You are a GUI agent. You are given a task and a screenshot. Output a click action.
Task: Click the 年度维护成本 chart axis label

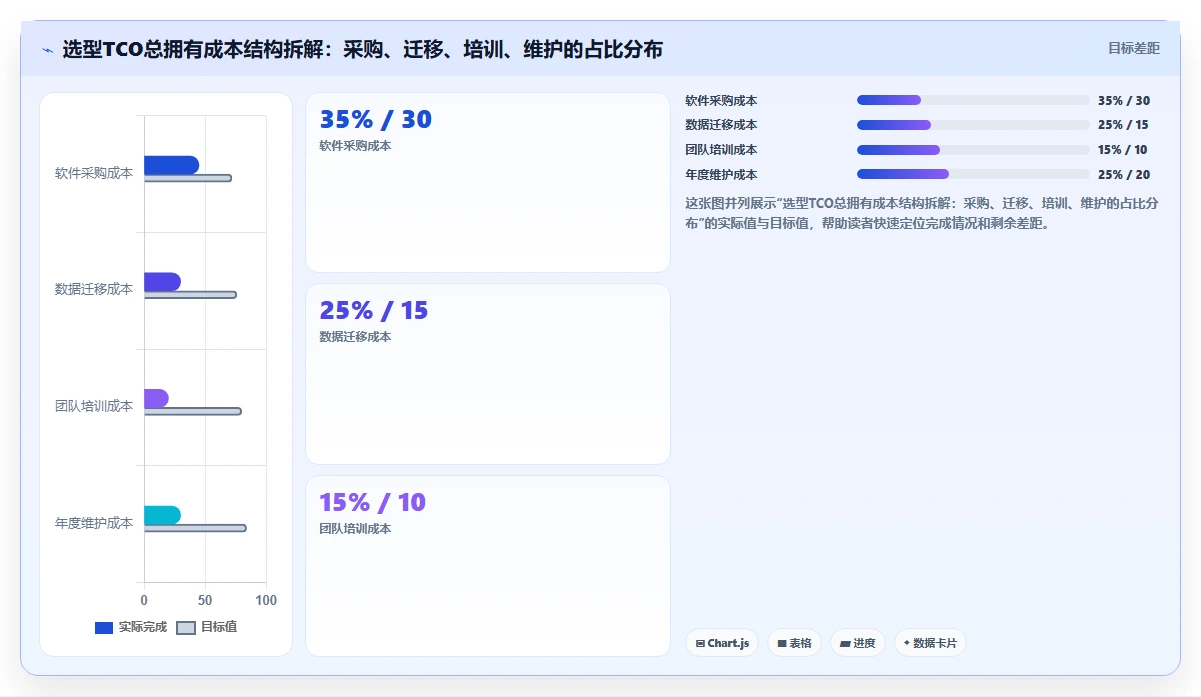(94, 523)
